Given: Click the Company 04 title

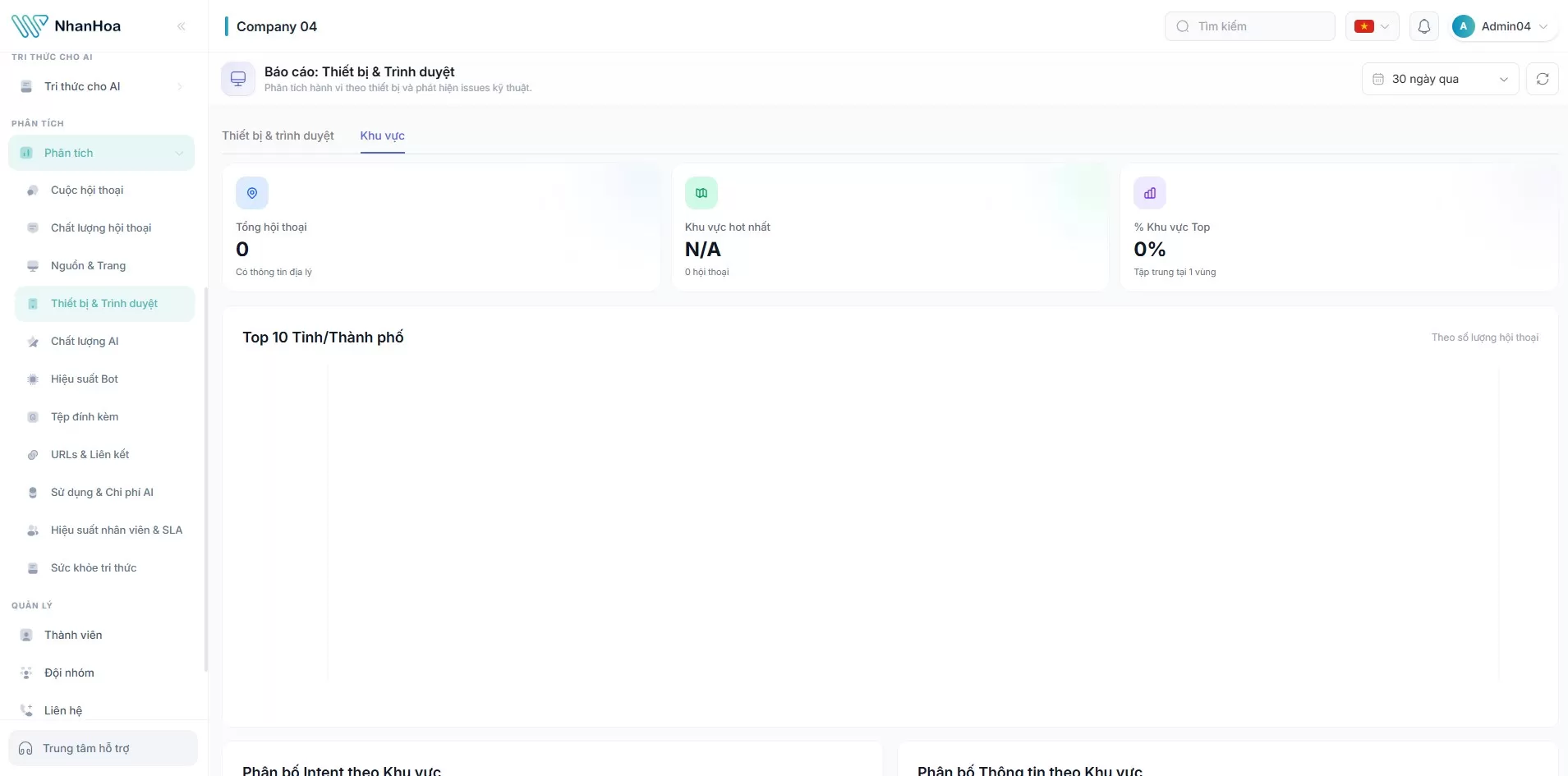Looking at the screenshot, I should point(277,26).
